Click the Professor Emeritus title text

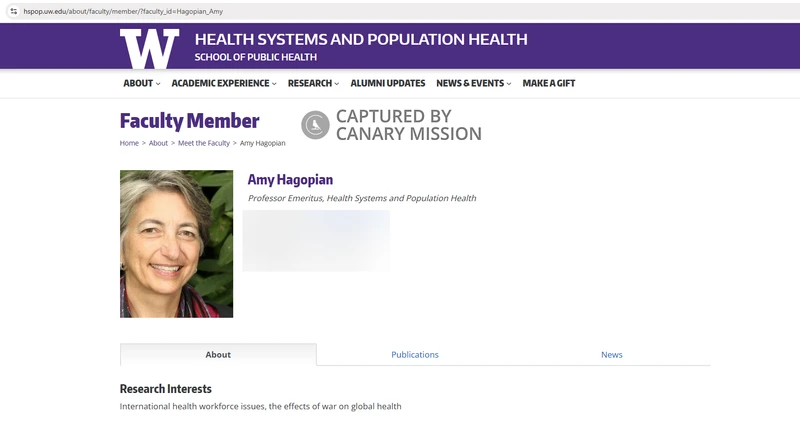click(x=362, y=198)
